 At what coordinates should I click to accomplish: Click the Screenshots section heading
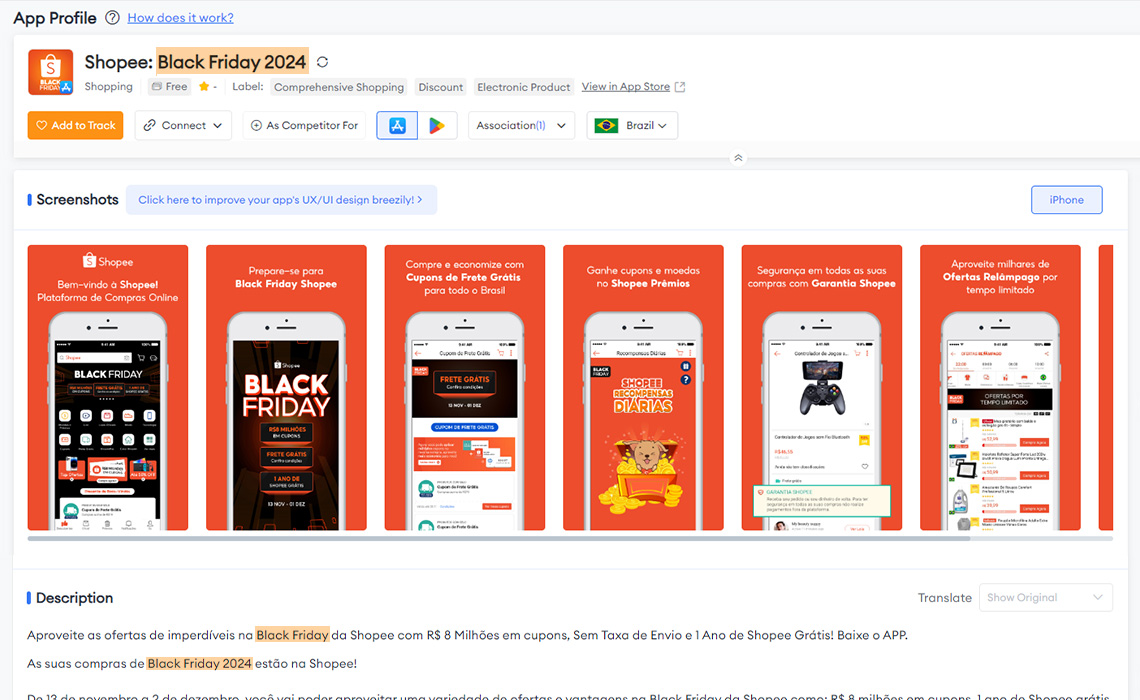[x=77, y=200]
